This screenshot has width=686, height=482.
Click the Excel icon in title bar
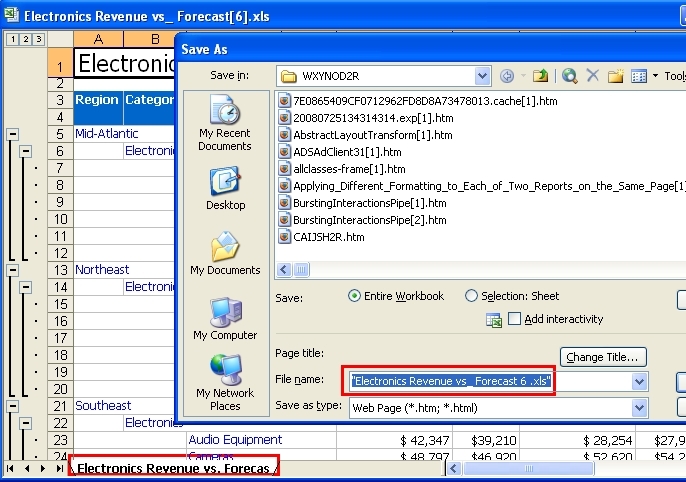11,15
